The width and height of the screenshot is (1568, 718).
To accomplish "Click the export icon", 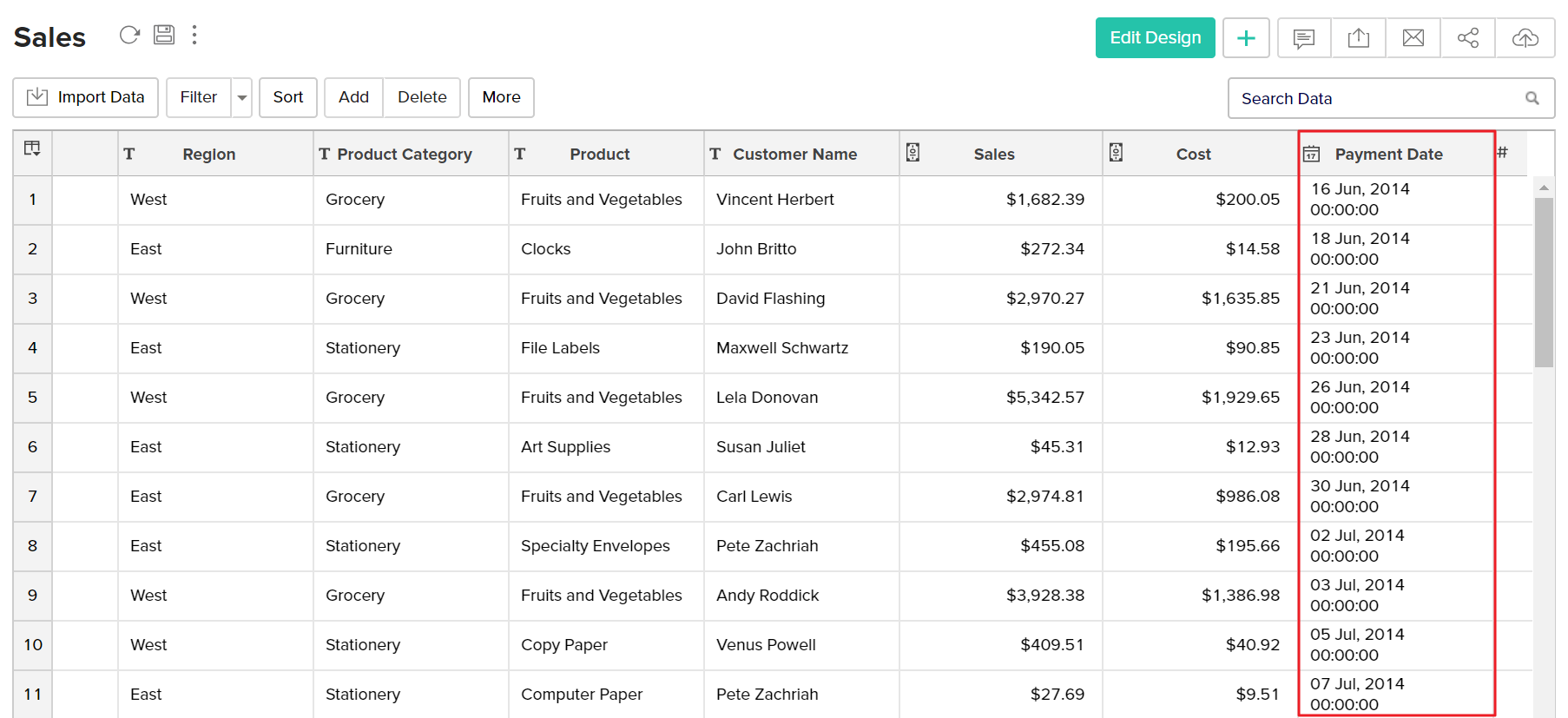I will pos(1359,38).
